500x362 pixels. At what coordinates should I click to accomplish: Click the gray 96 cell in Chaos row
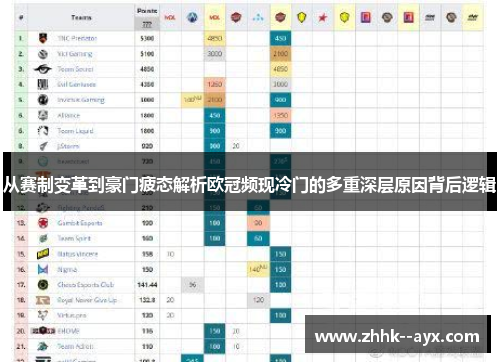pos(192,285)
